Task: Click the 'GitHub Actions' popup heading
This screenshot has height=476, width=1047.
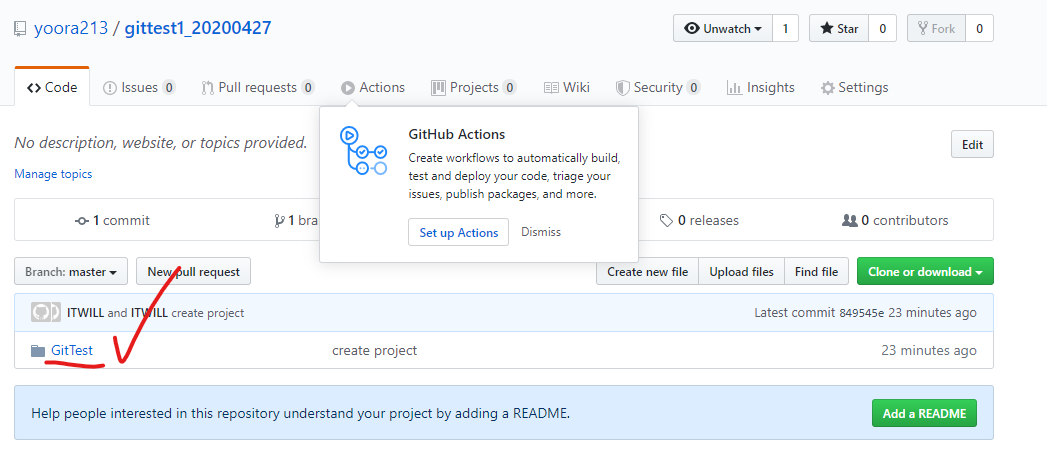Action: coord(457,134)
